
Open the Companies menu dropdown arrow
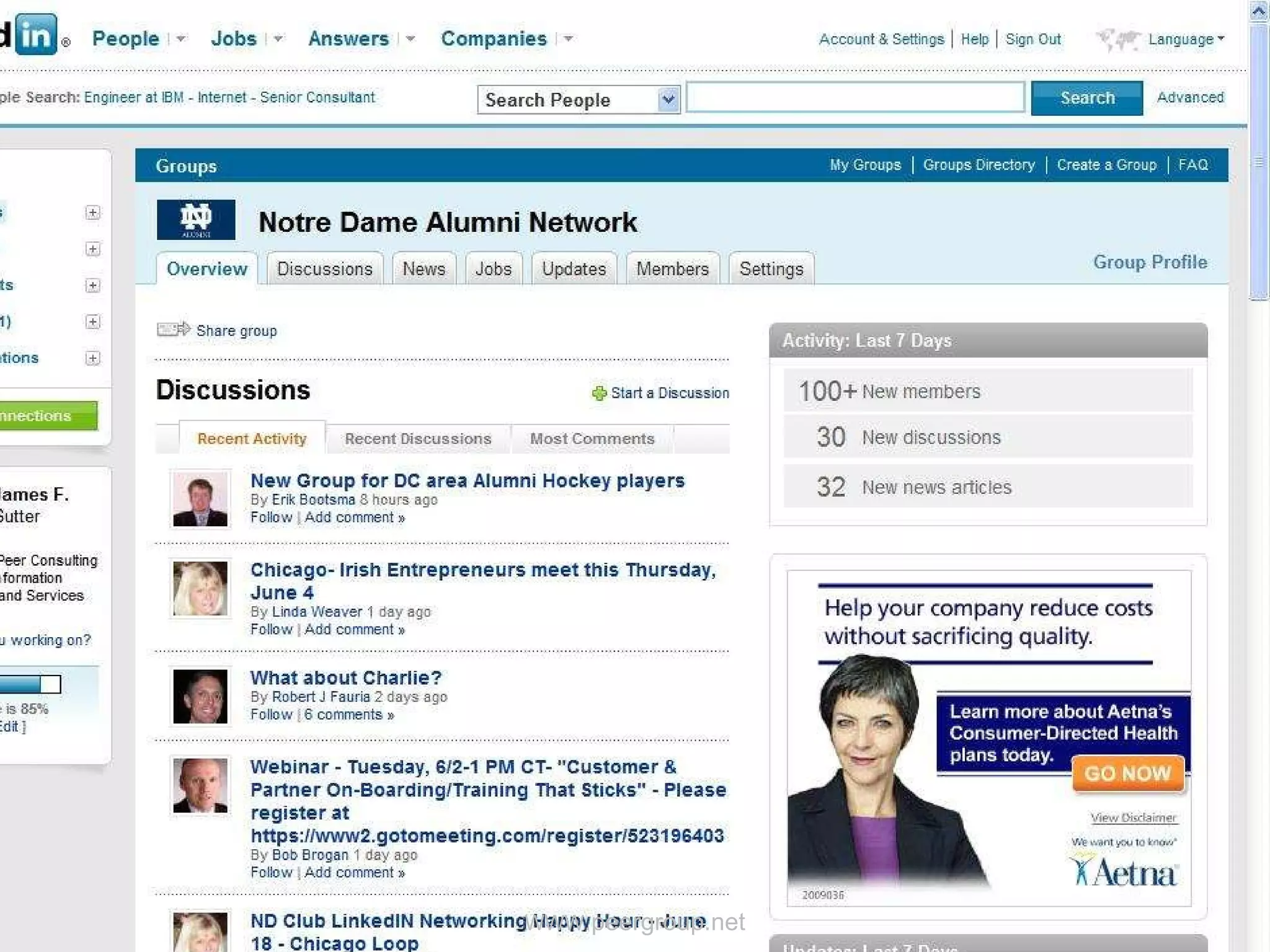[x=569, y=38]
